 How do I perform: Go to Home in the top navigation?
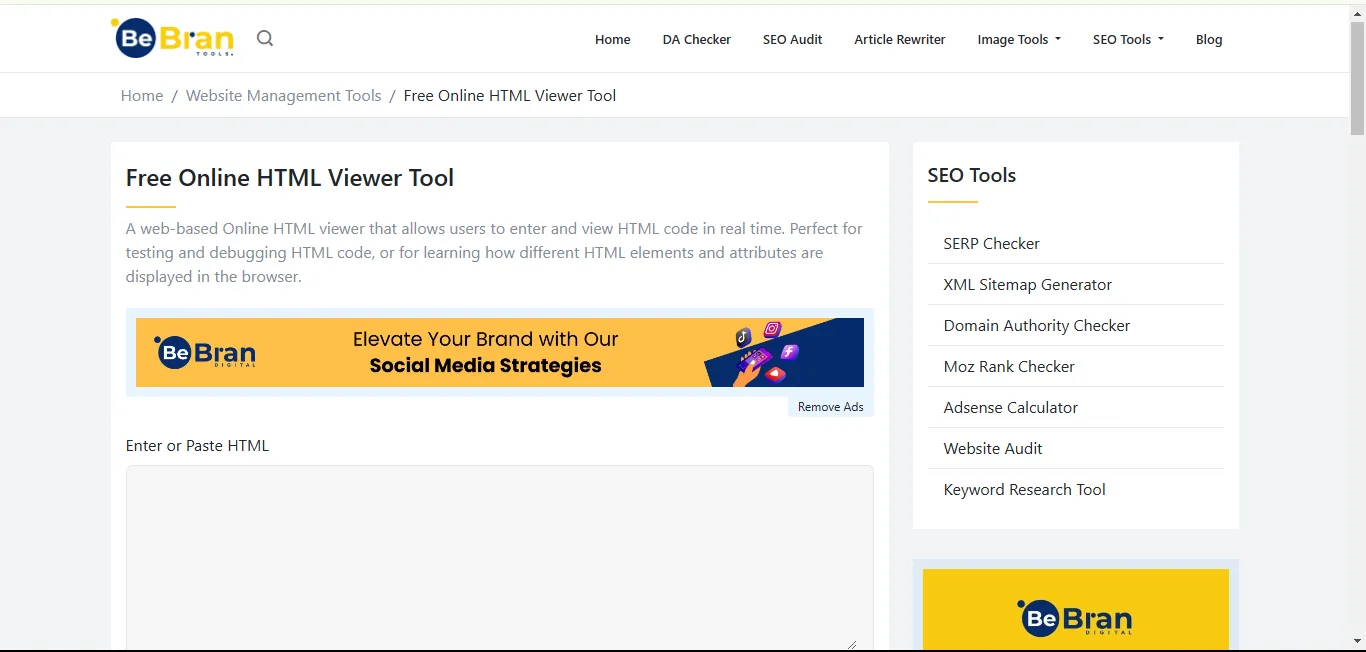612,40
